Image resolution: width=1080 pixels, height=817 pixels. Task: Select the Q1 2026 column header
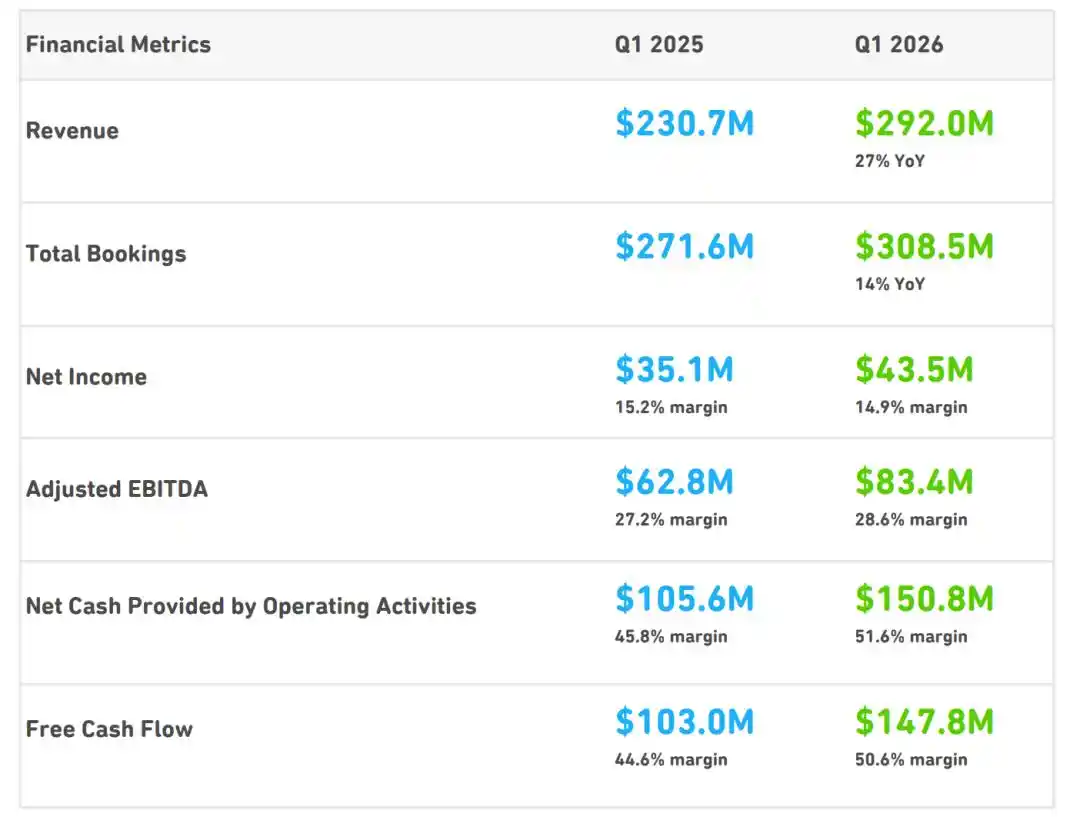tap(899, 45)
